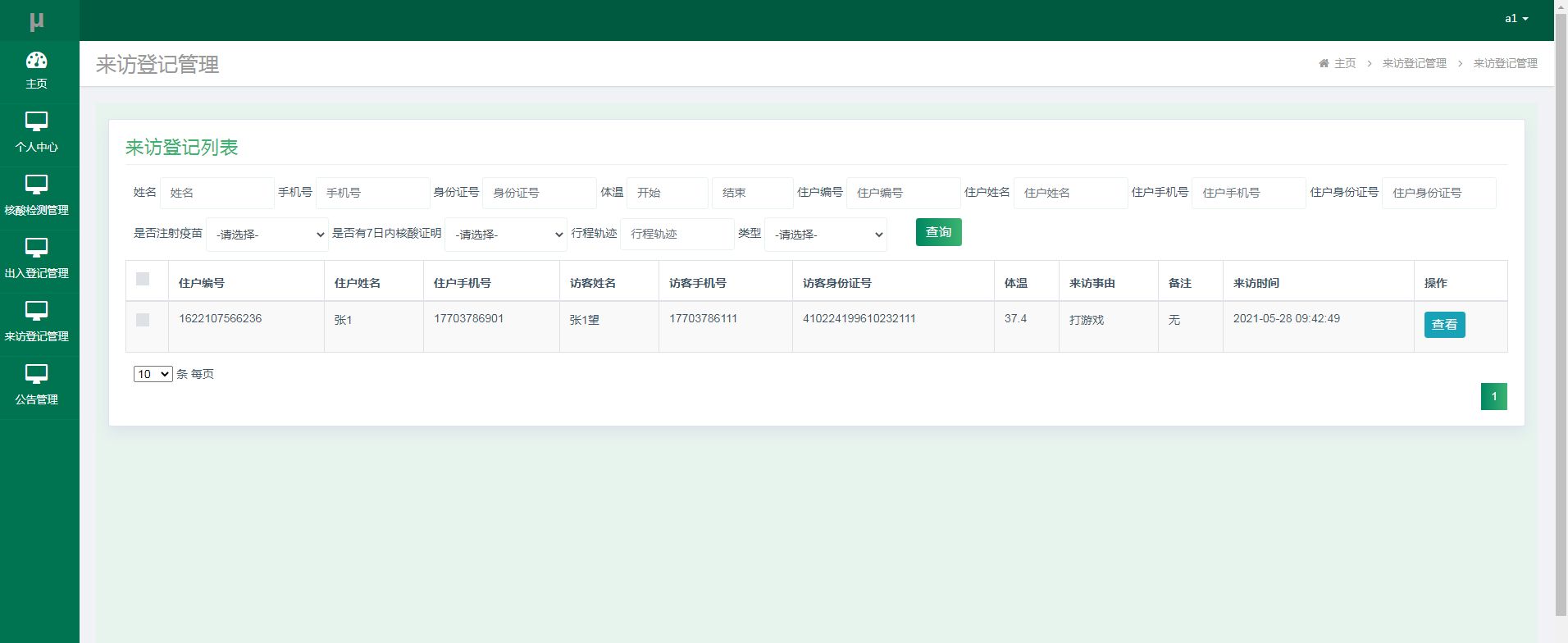Select visitor phone 17703786111
Image resolution: width=1568 pixels, height=643 pixels.
(704, 318)
